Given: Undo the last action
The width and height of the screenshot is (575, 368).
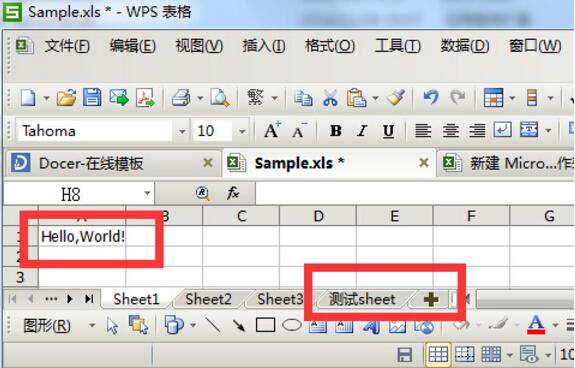Looking at the screenshot, I should (431, 97).
